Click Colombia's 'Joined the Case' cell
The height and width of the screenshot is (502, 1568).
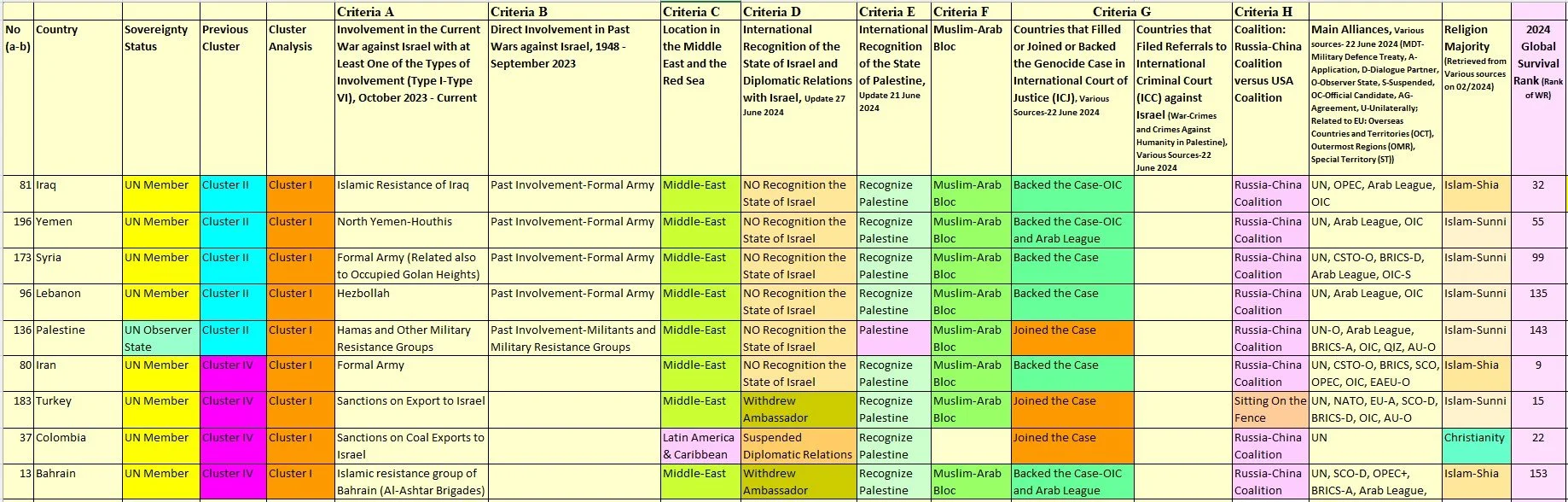(x=1072, y=446)
